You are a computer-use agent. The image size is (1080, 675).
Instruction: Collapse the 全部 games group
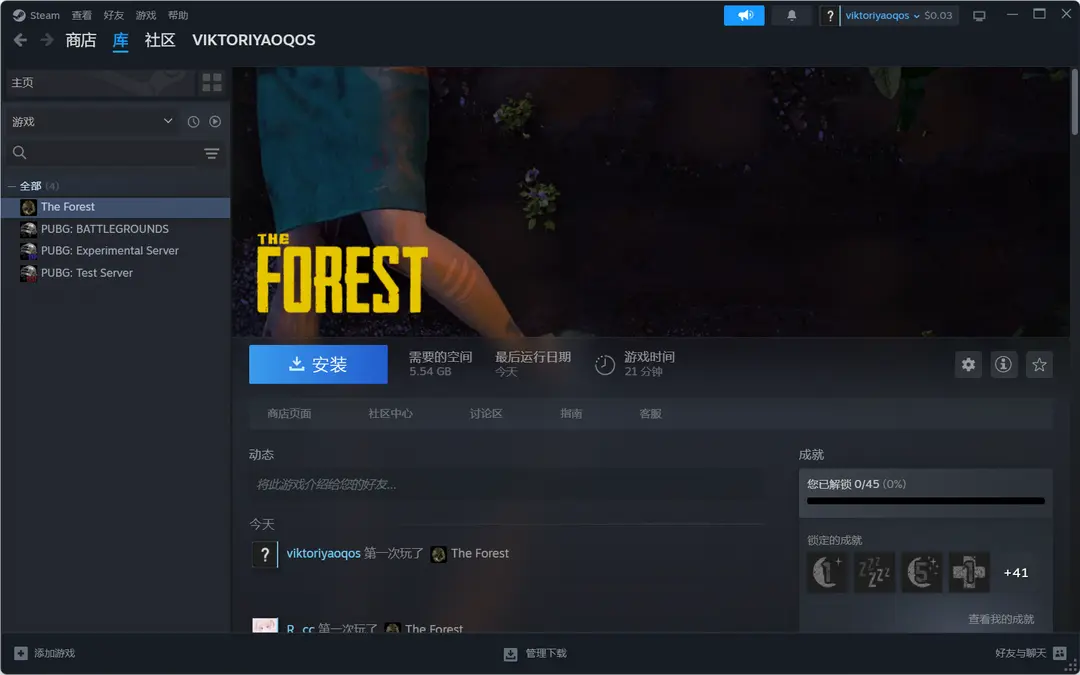tap(12, 186)
